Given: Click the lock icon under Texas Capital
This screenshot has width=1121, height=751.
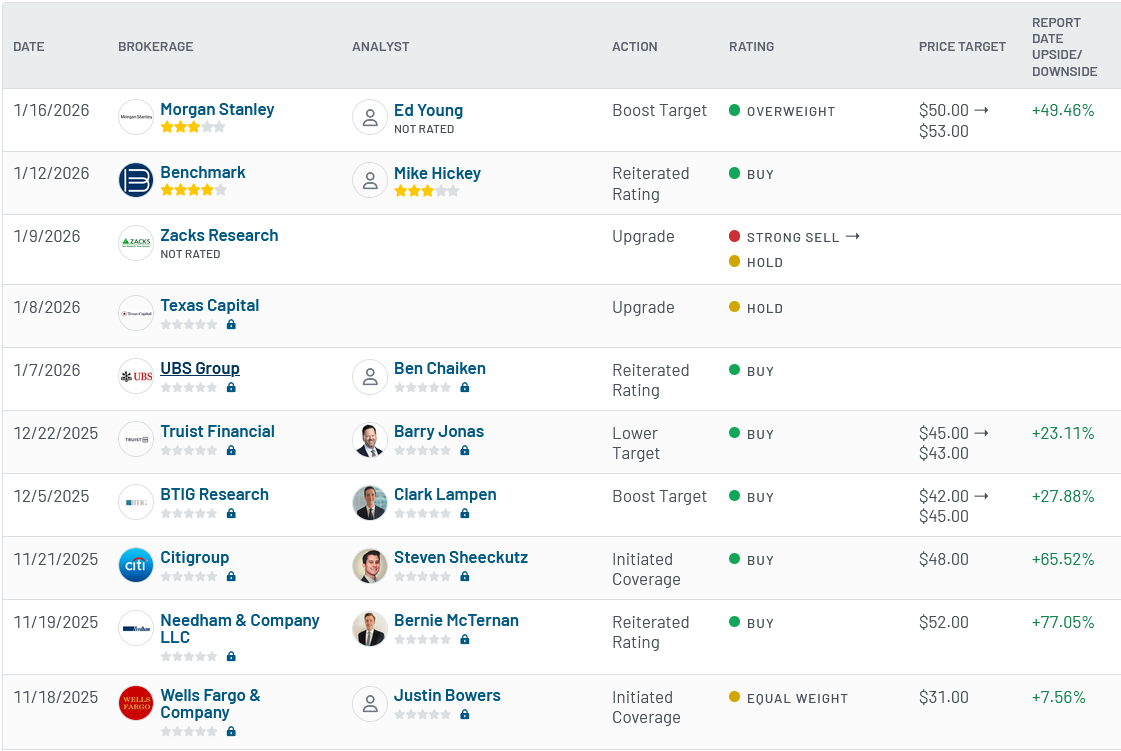Looking at the screenshot, I should tap(231, 325).
